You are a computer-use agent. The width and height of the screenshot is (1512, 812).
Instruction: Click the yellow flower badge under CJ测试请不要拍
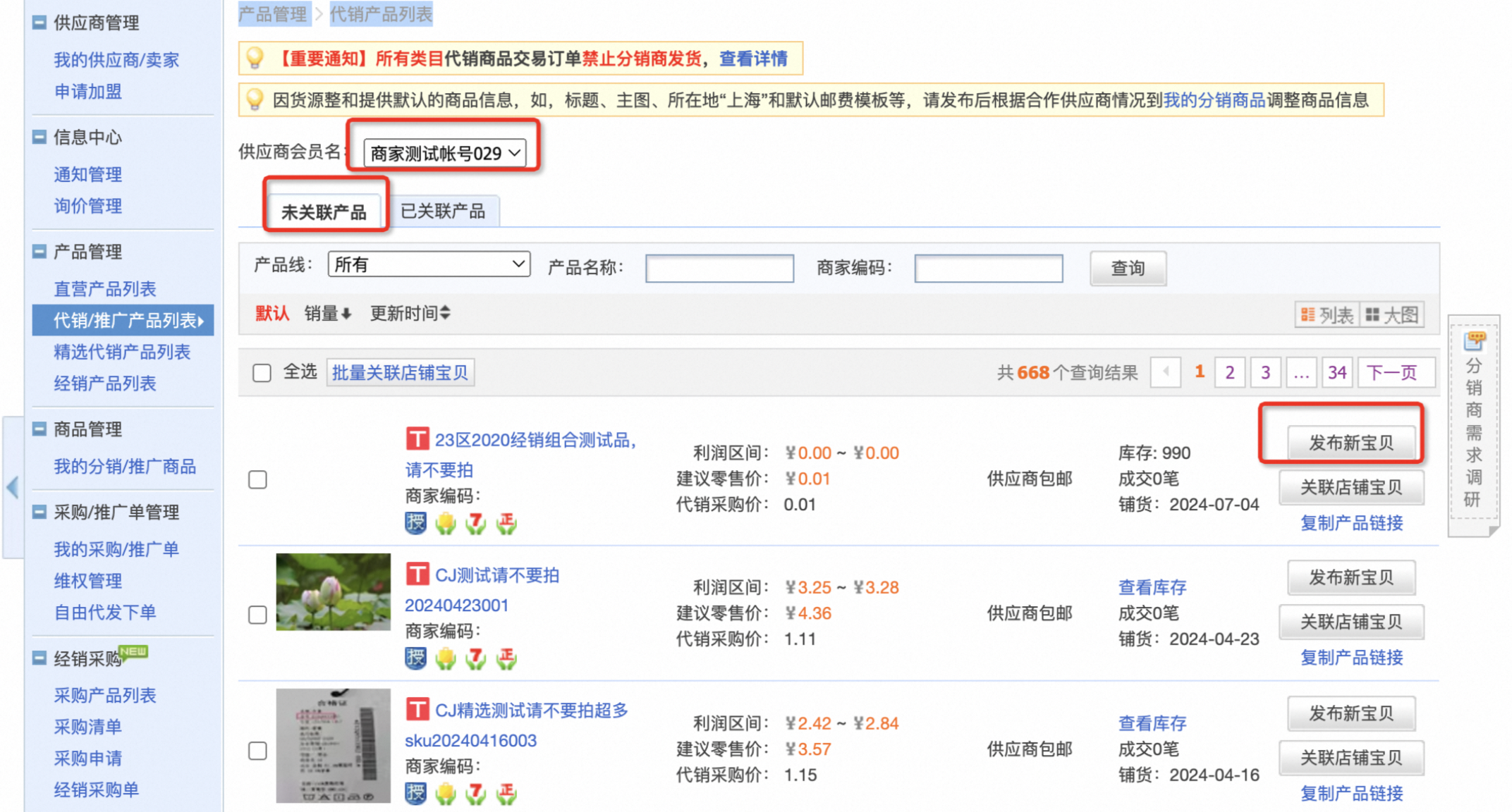(446, 658)
